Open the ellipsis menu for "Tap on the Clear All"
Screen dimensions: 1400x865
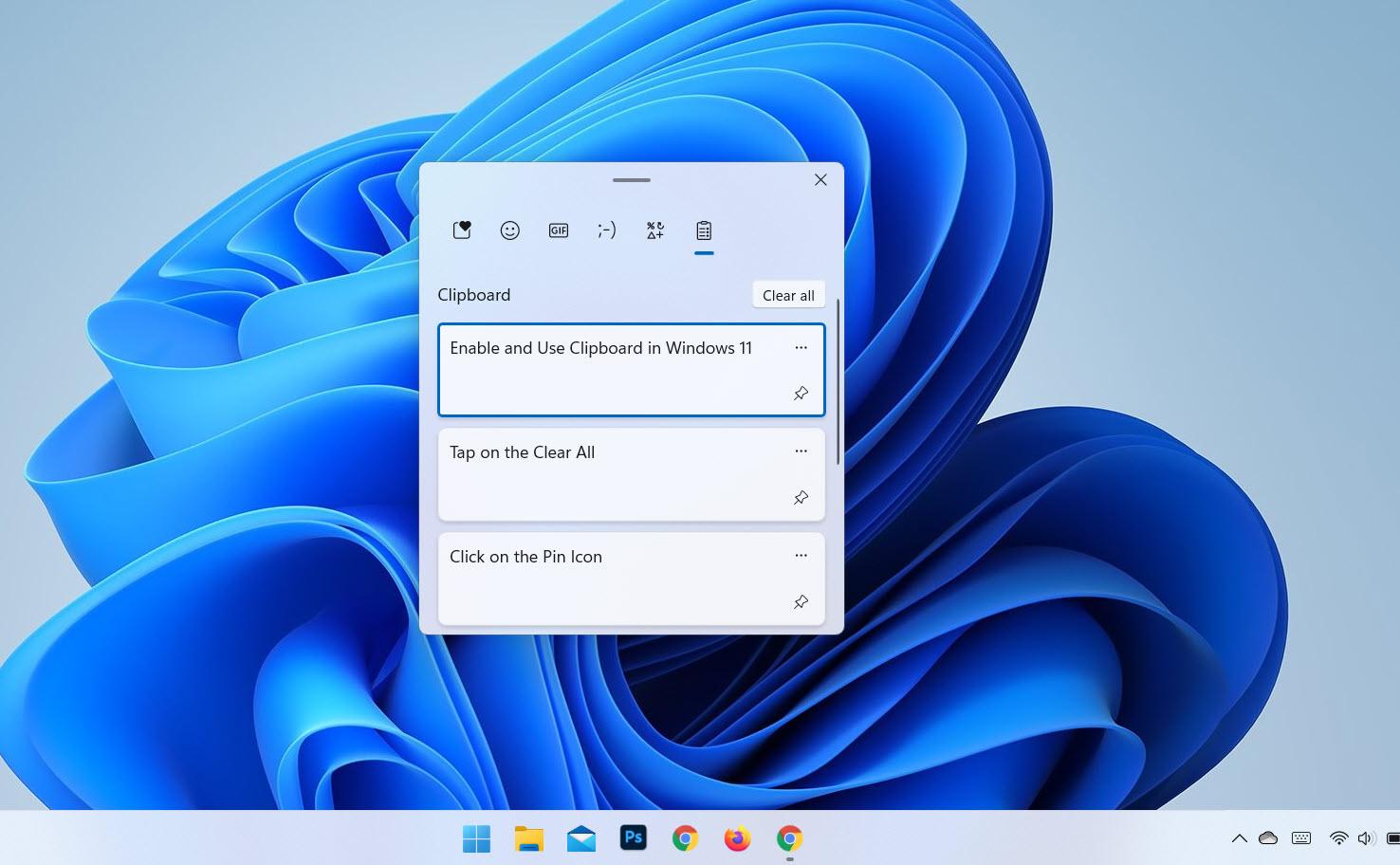pyautogui.click(x=801, y=451)
